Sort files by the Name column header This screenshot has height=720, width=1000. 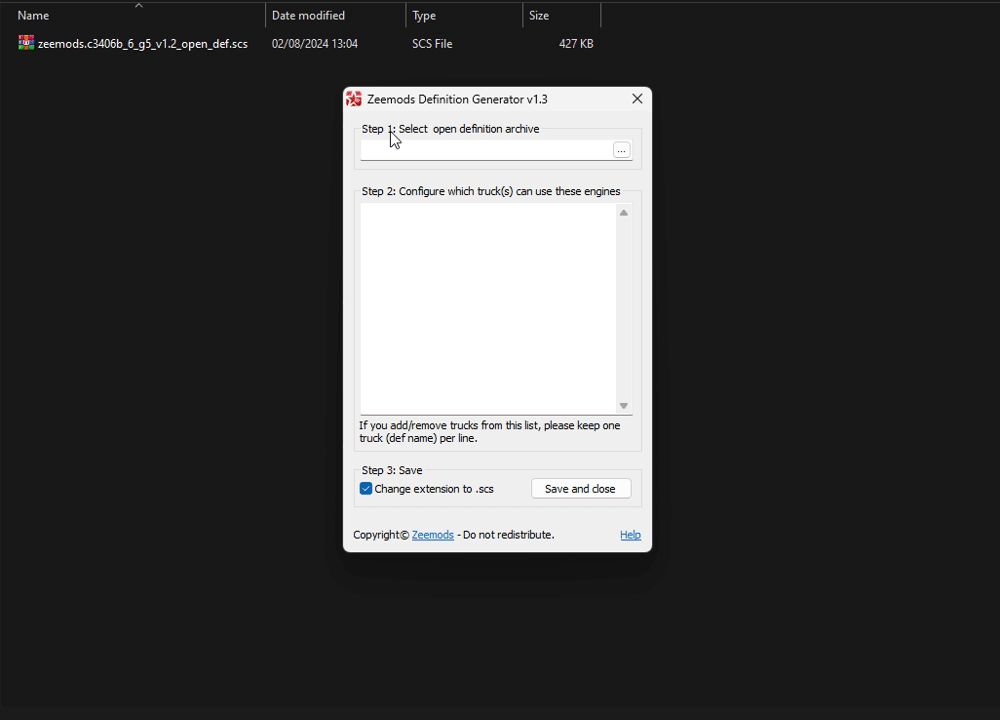coord(33,15)
